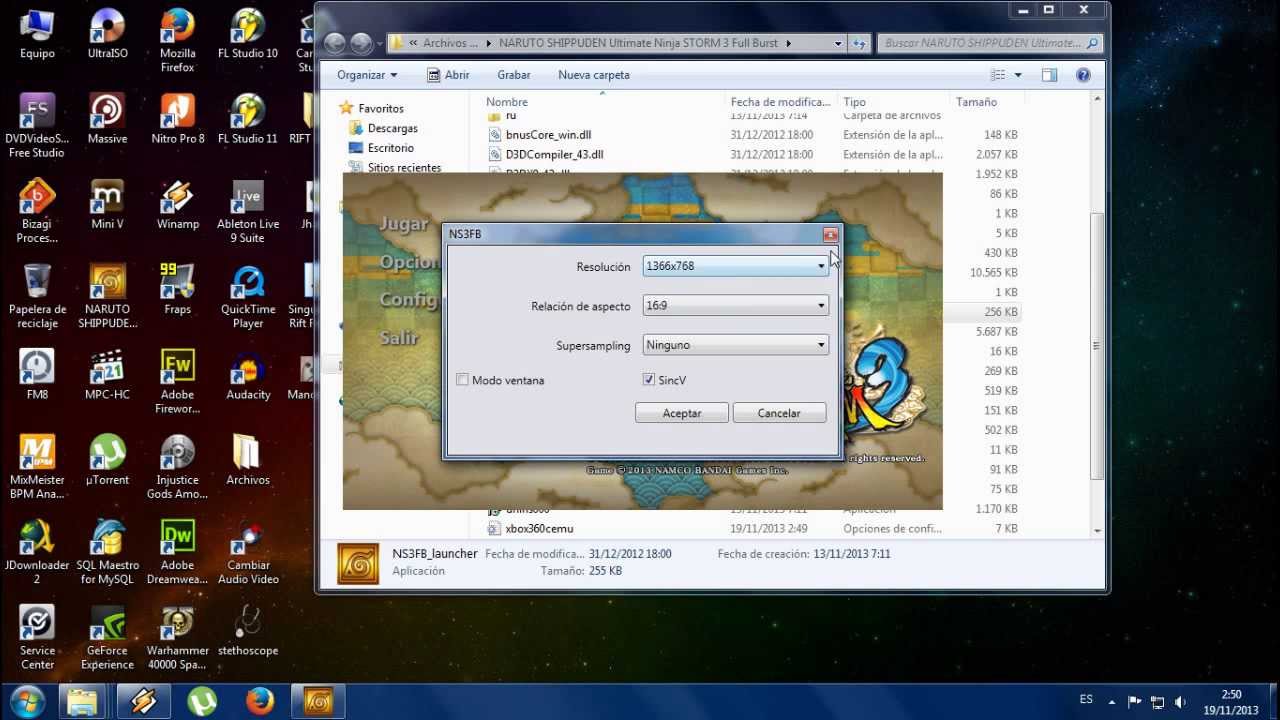Click the Adobe Dreamweaver desktop icon
The height and width of the screenshot is (720, 1280).
[x=178, y=552]
